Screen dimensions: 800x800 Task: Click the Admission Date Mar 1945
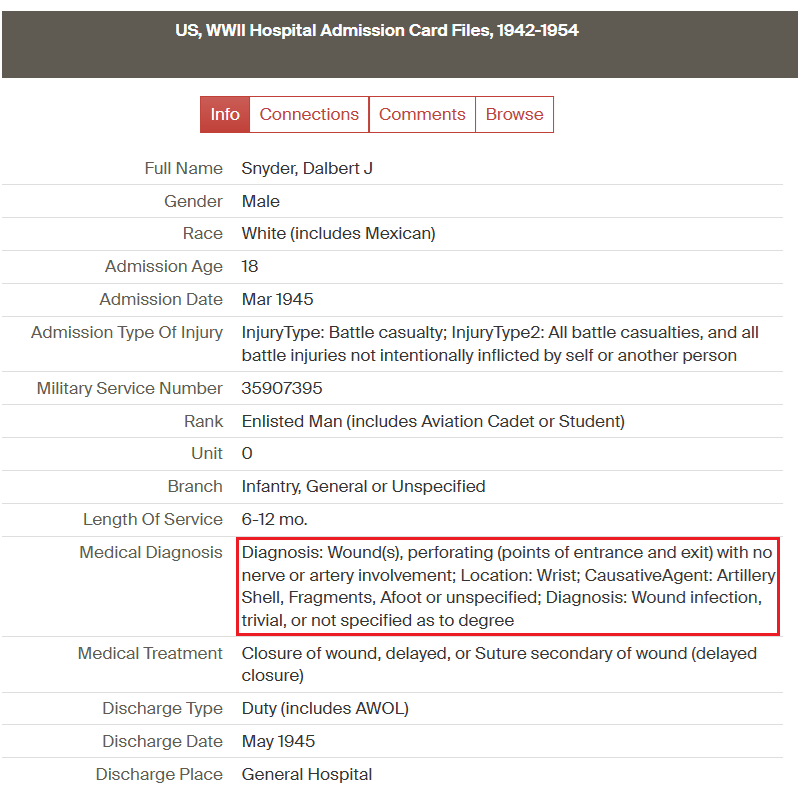[x=278, y=299]
